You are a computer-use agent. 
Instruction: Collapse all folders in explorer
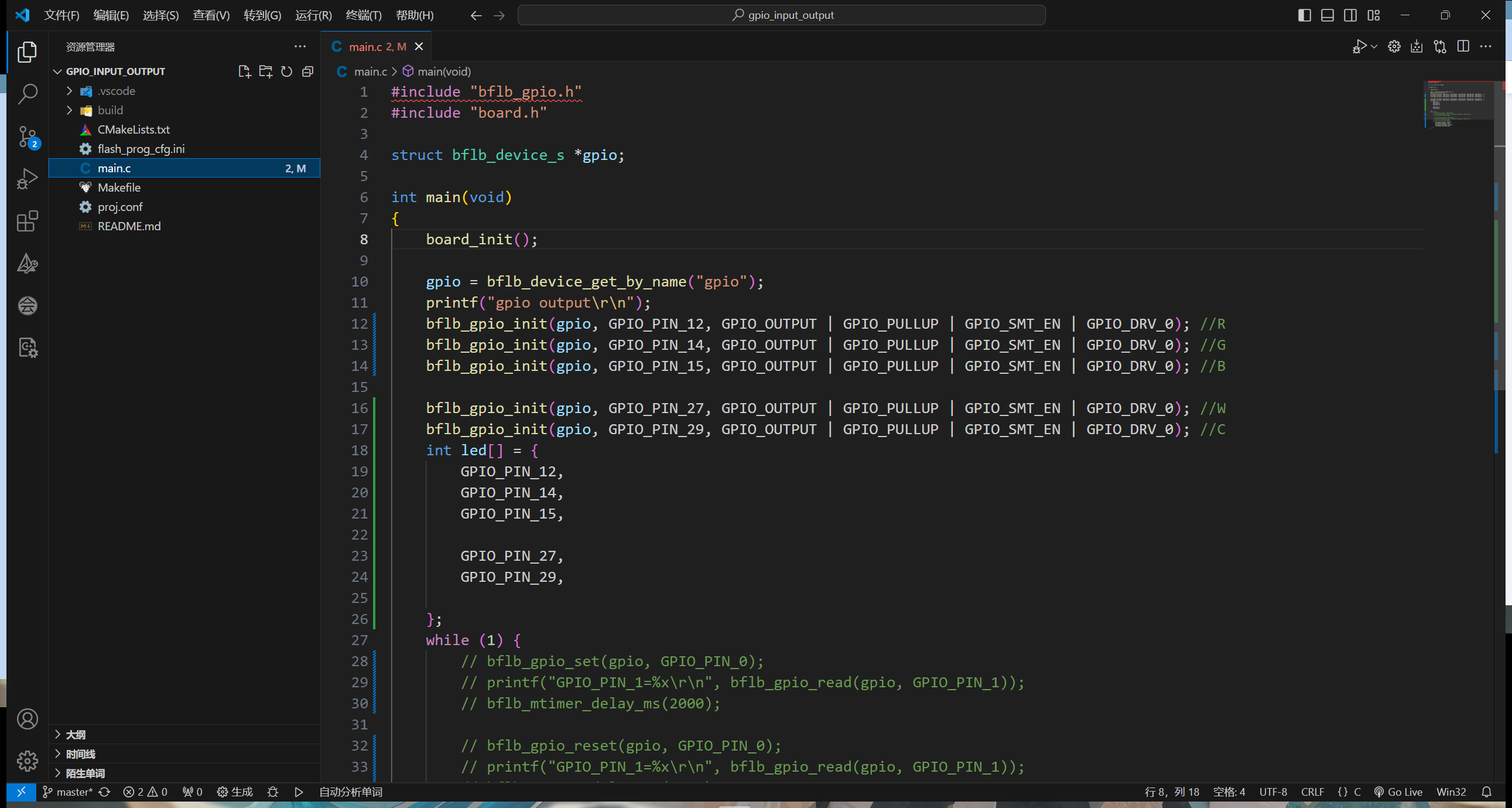tap(307, 71)
